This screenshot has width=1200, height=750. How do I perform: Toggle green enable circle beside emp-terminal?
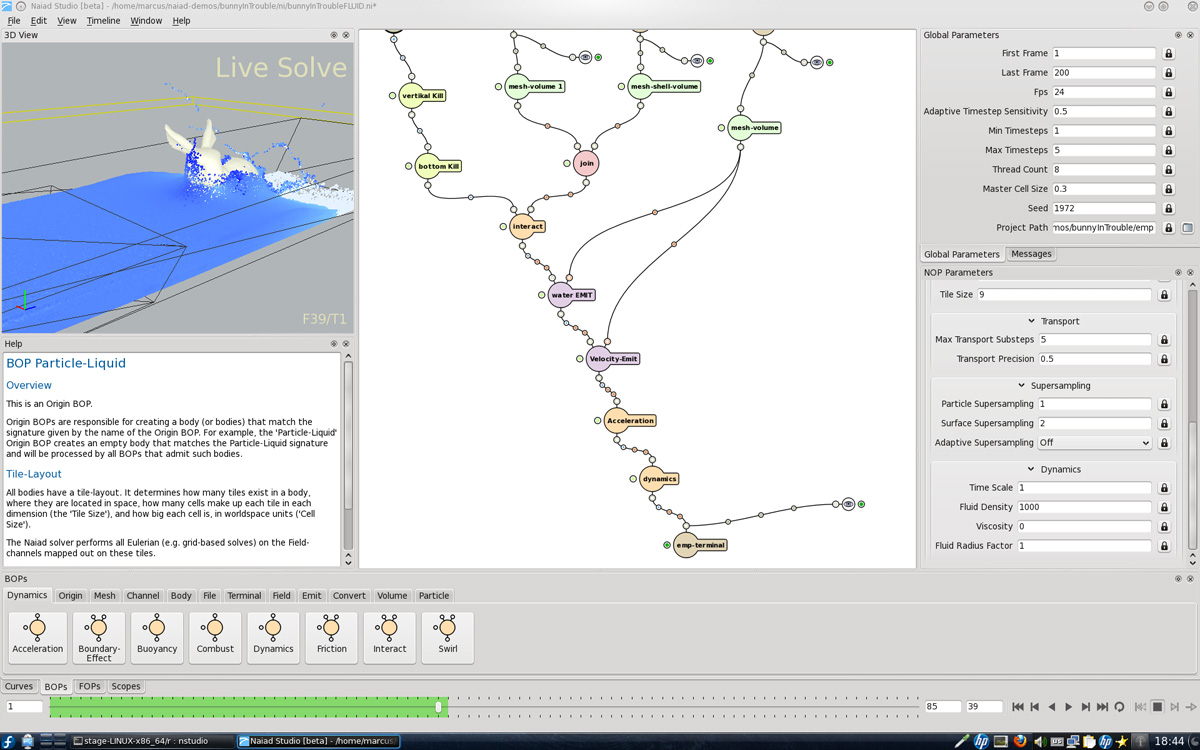coord(667,545)
